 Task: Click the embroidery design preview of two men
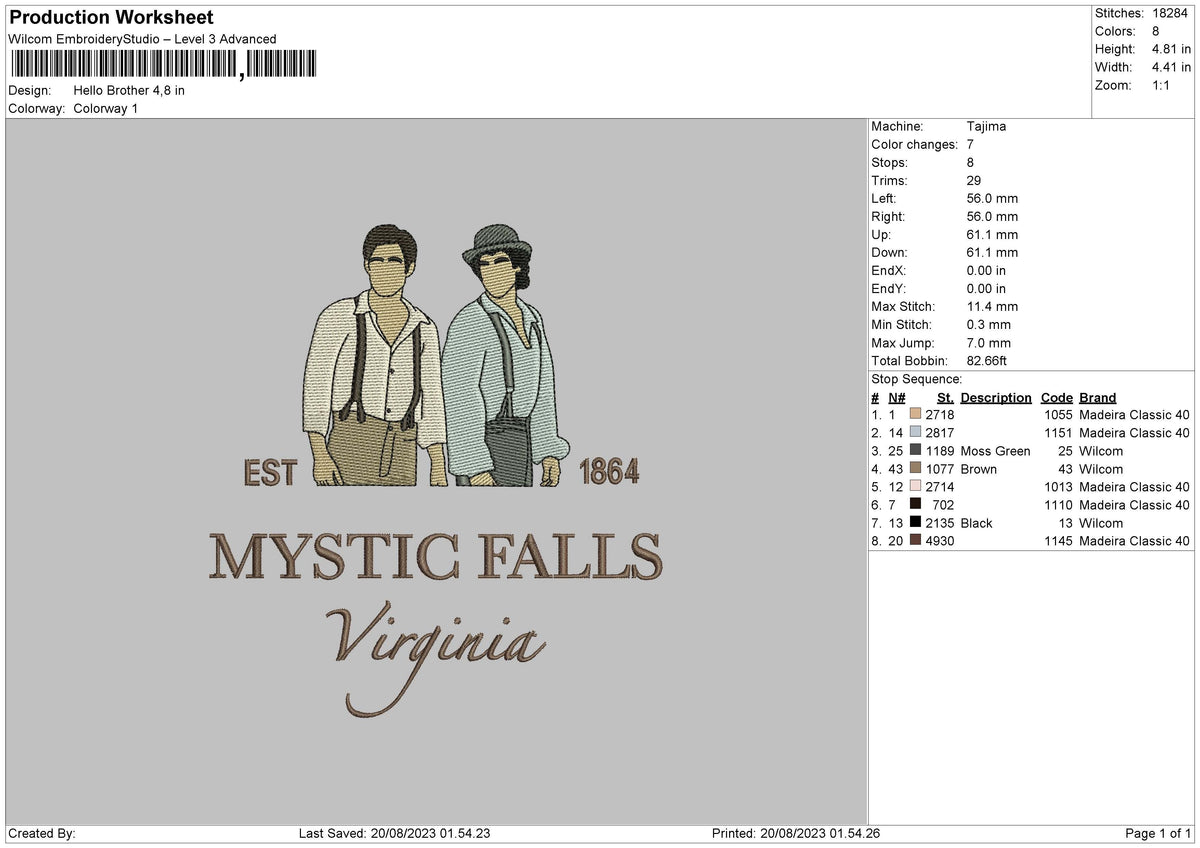click(436, 355)
